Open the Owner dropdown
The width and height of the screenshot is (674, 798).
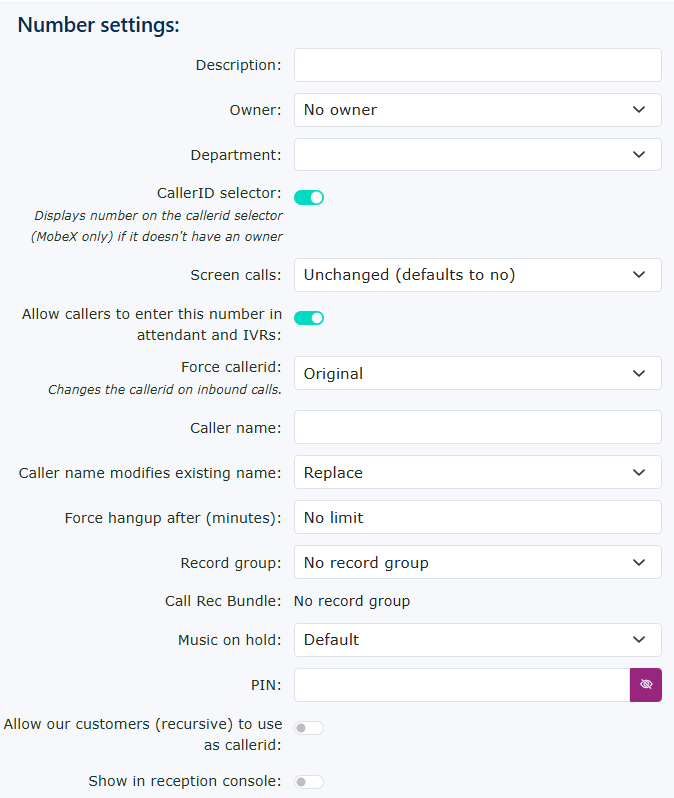tap(477, 110)
